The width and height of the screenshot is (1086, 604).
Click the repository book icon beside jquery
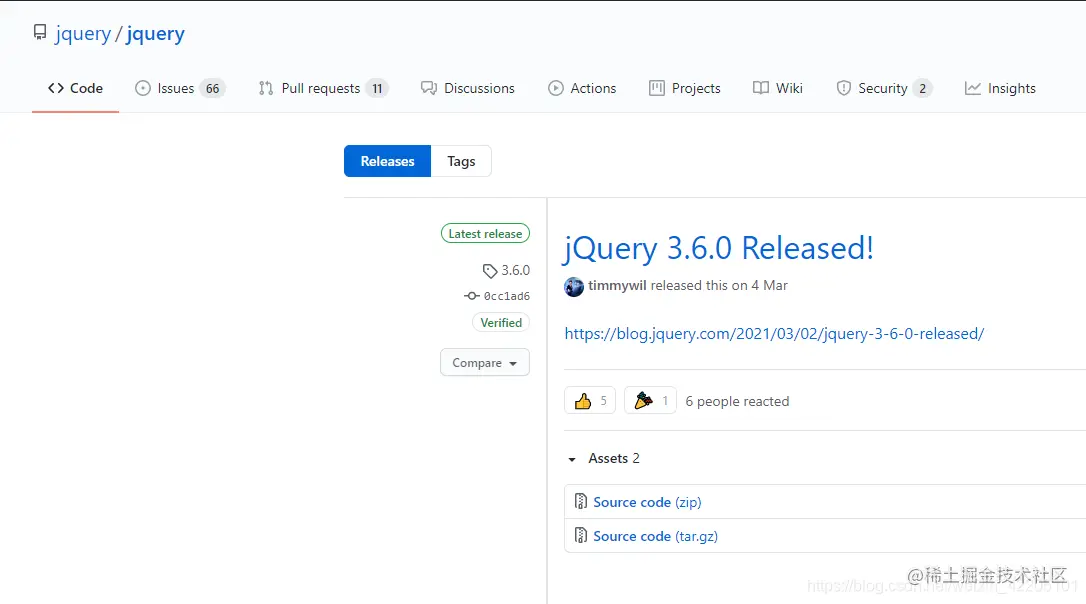coord(40,33)
